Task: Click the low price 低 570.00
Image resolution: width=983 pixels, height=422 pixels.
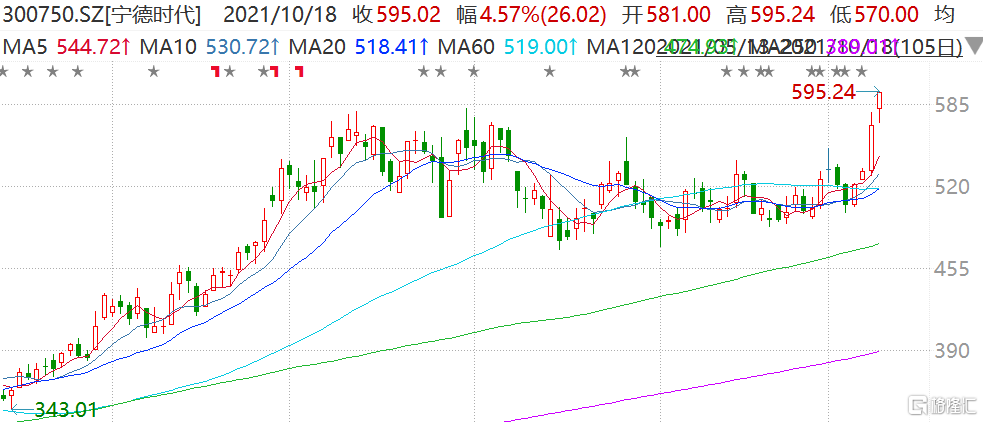Action: (x=875, y=14)
